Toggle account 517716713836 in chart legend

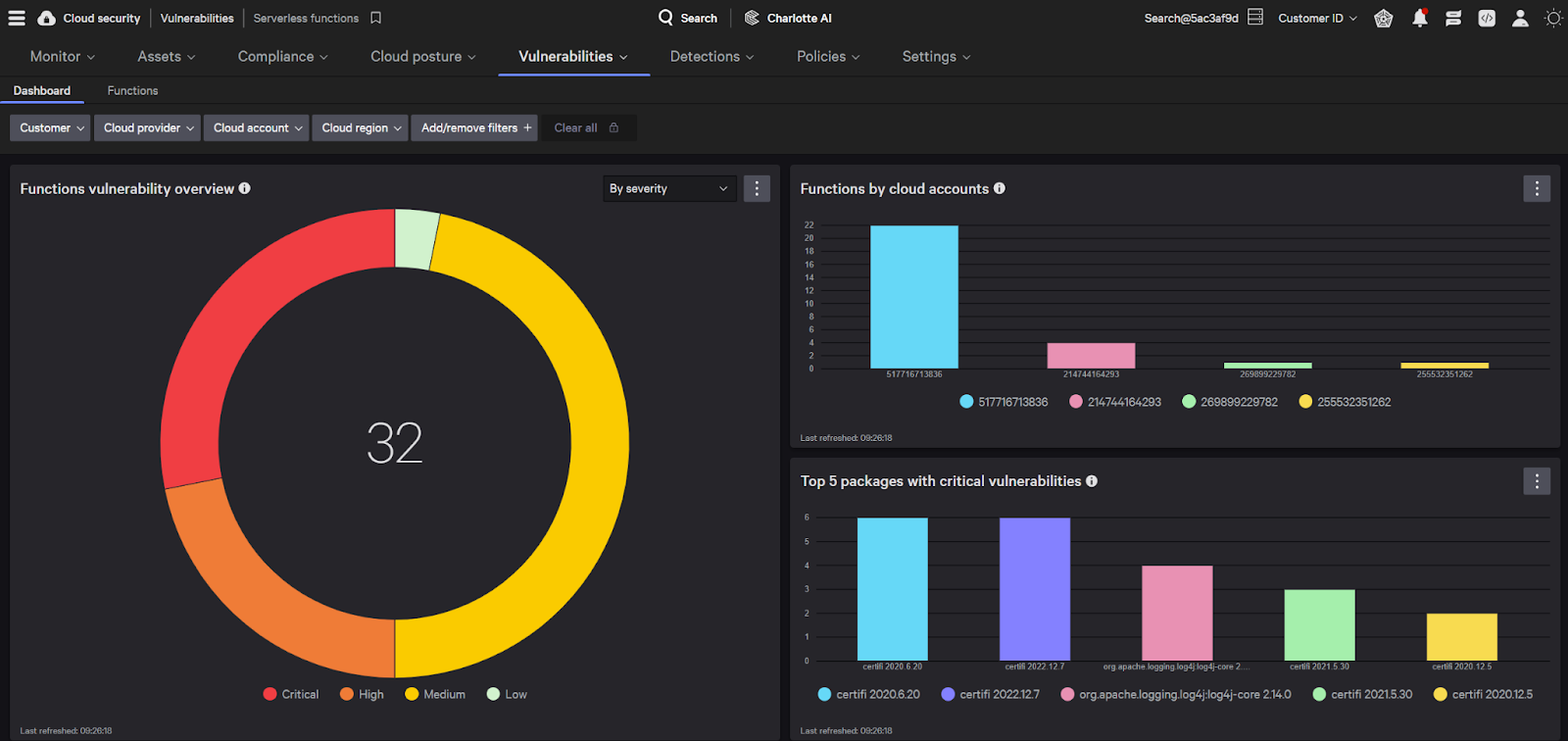click(x=1004, y=402)
